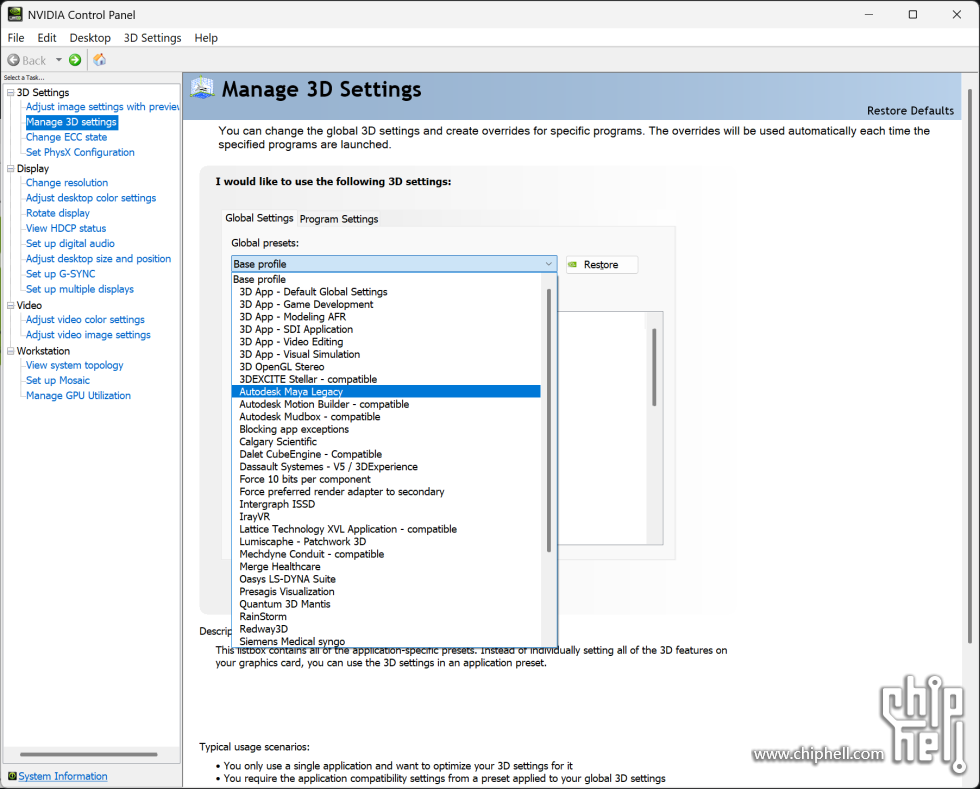Screen dimensions: 980x789
Task: Select Force 10 bits per component preset
Action: (386, 480)
